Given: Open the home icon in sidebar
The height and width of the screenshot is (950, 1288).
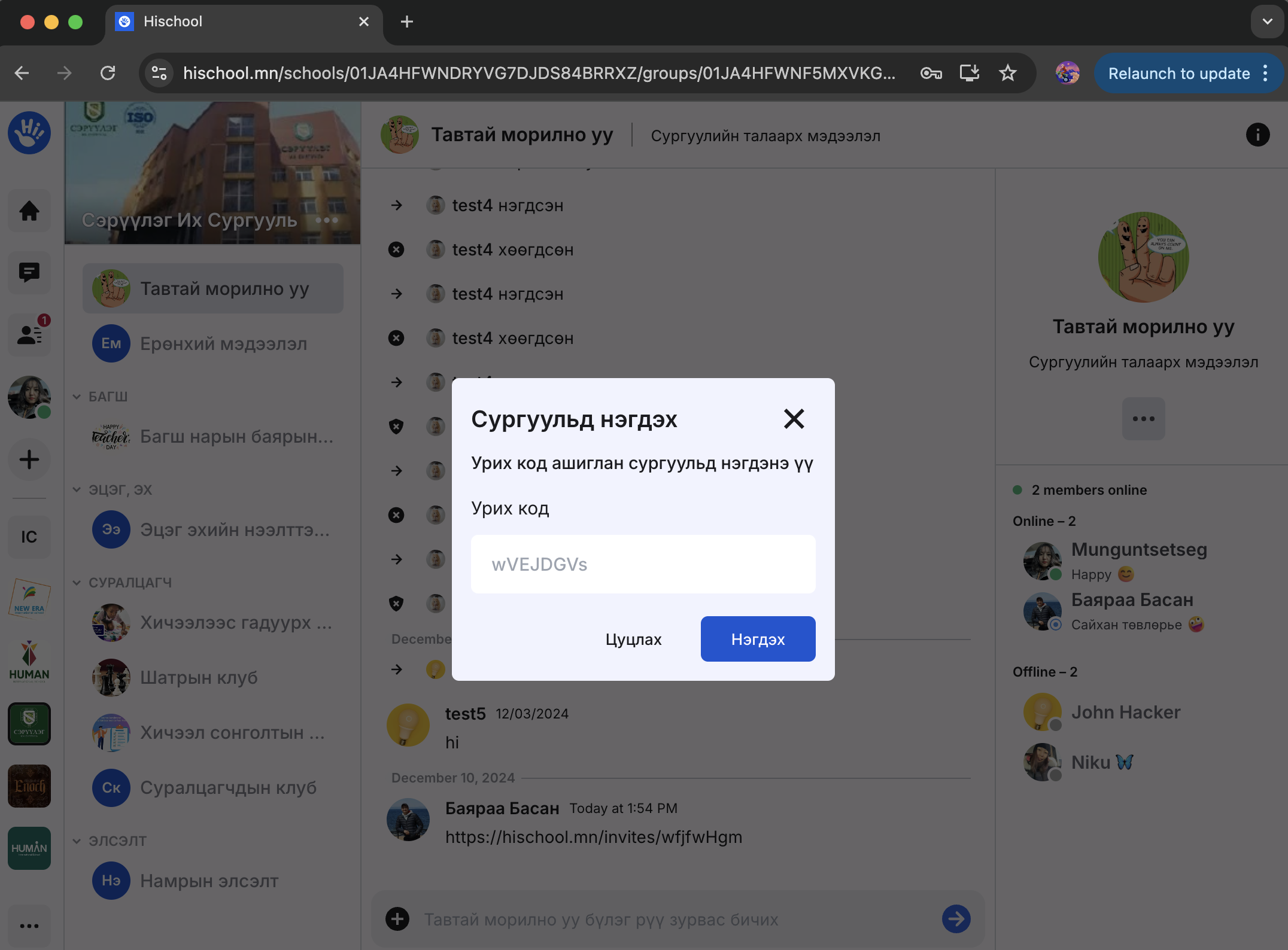Looking at the screenshot, I should [29, 211].
